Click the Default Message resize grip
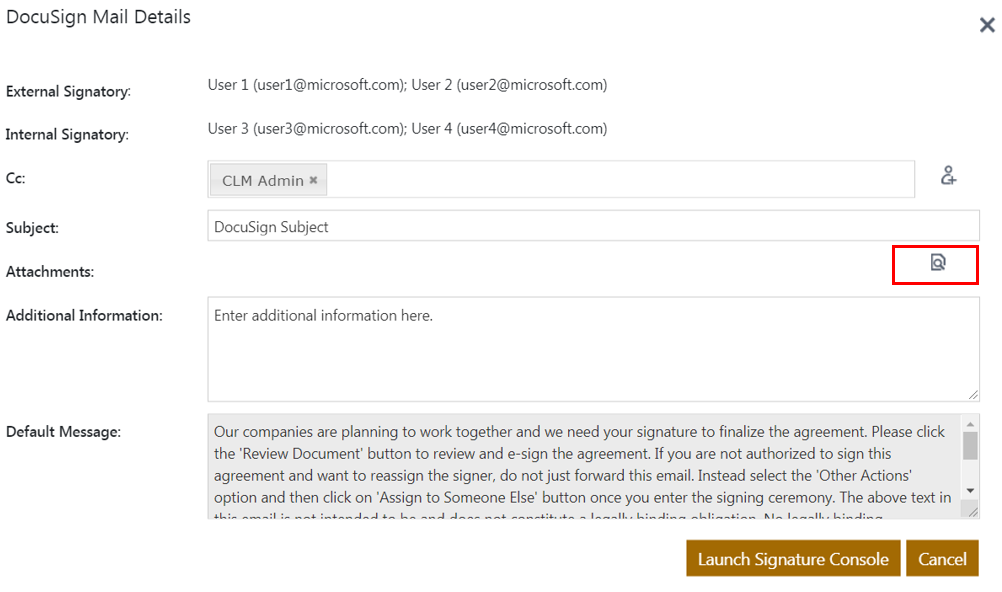The image size is (1002, 592). (971, 511)
